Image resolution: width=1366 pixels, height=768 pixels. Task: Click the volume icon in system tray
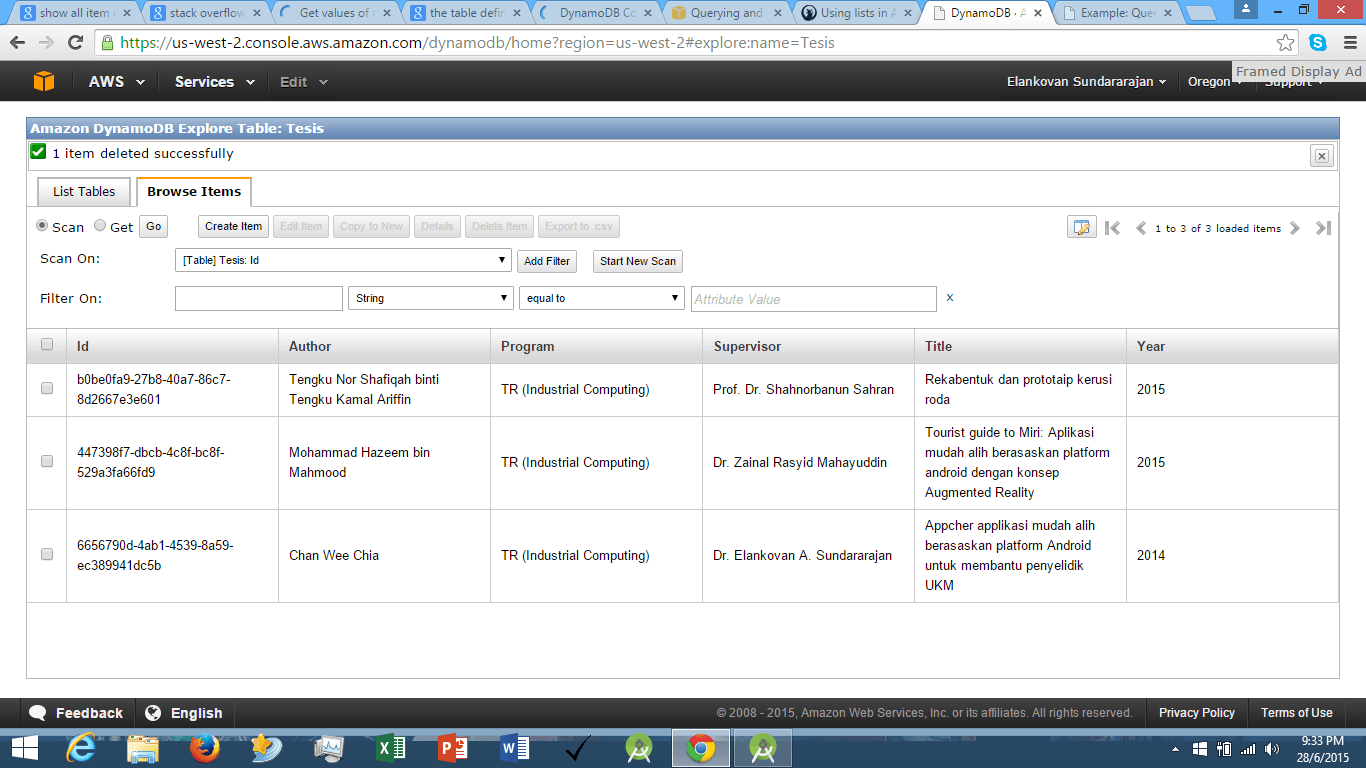(1271, 748)
